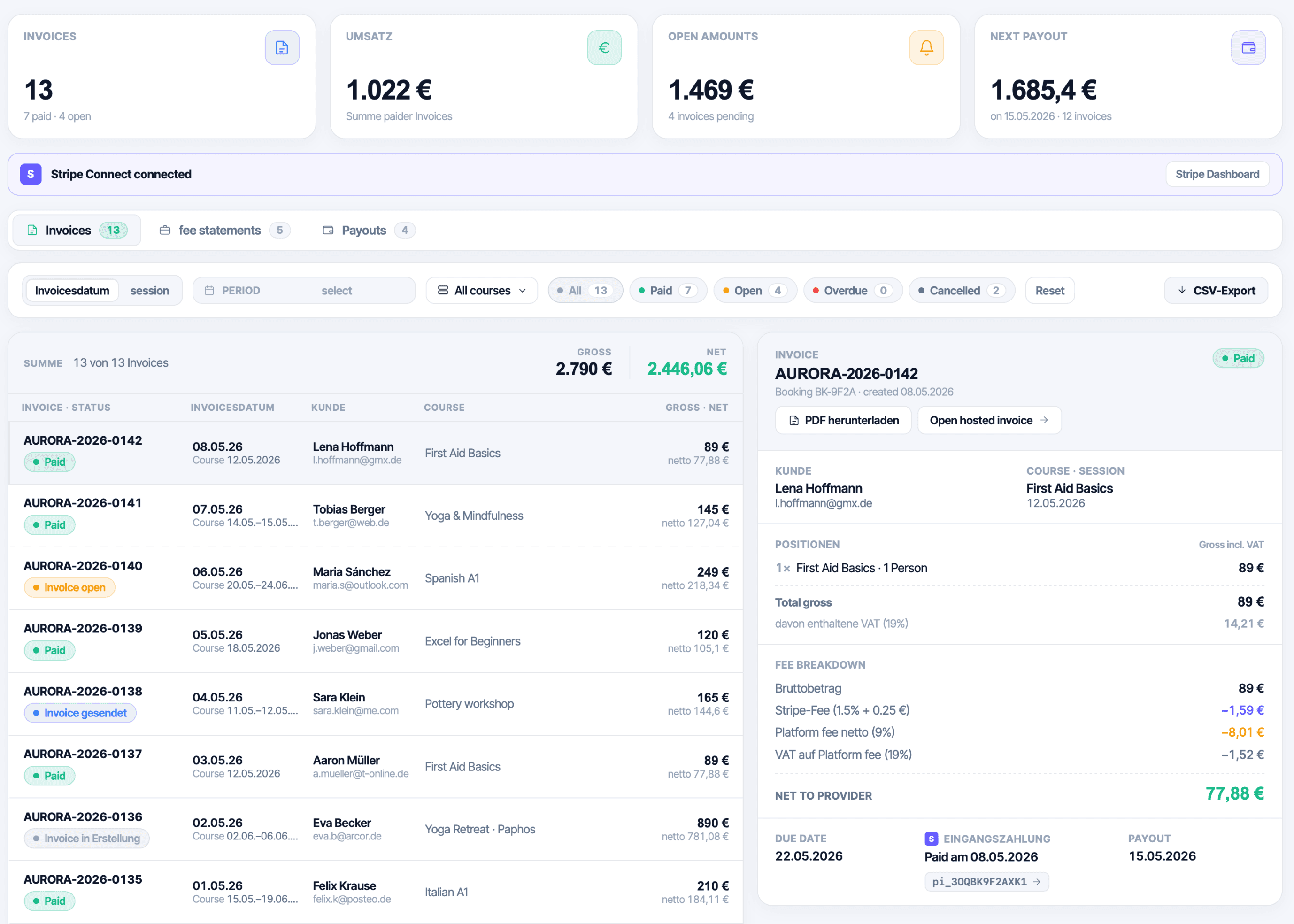Viewport: 1294px width, 924px height.
Task: Click the Reset filters button
Action: point(1049,291)
